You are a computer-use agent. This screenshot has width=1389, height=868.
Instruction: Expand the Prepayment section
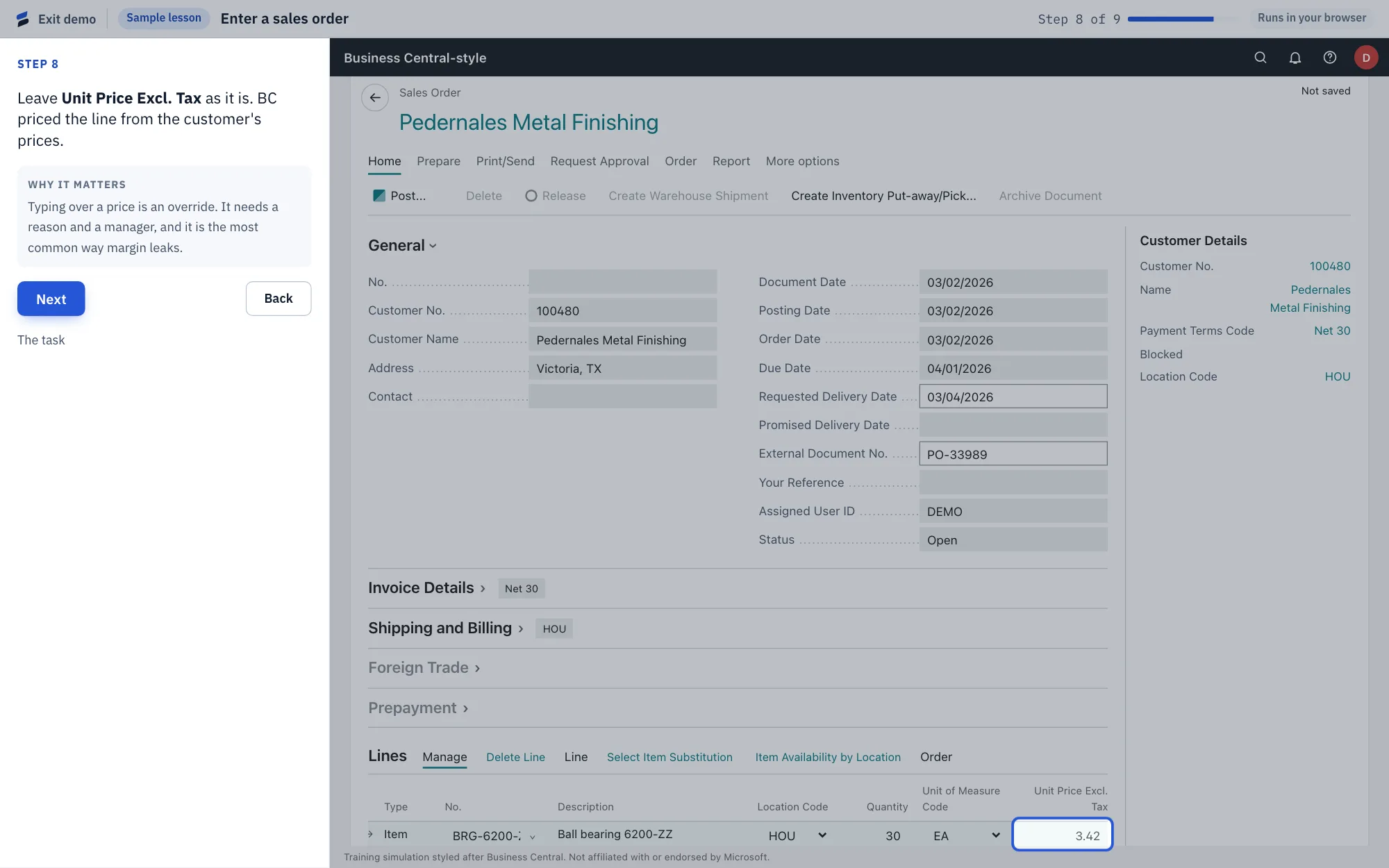(418, 708)
